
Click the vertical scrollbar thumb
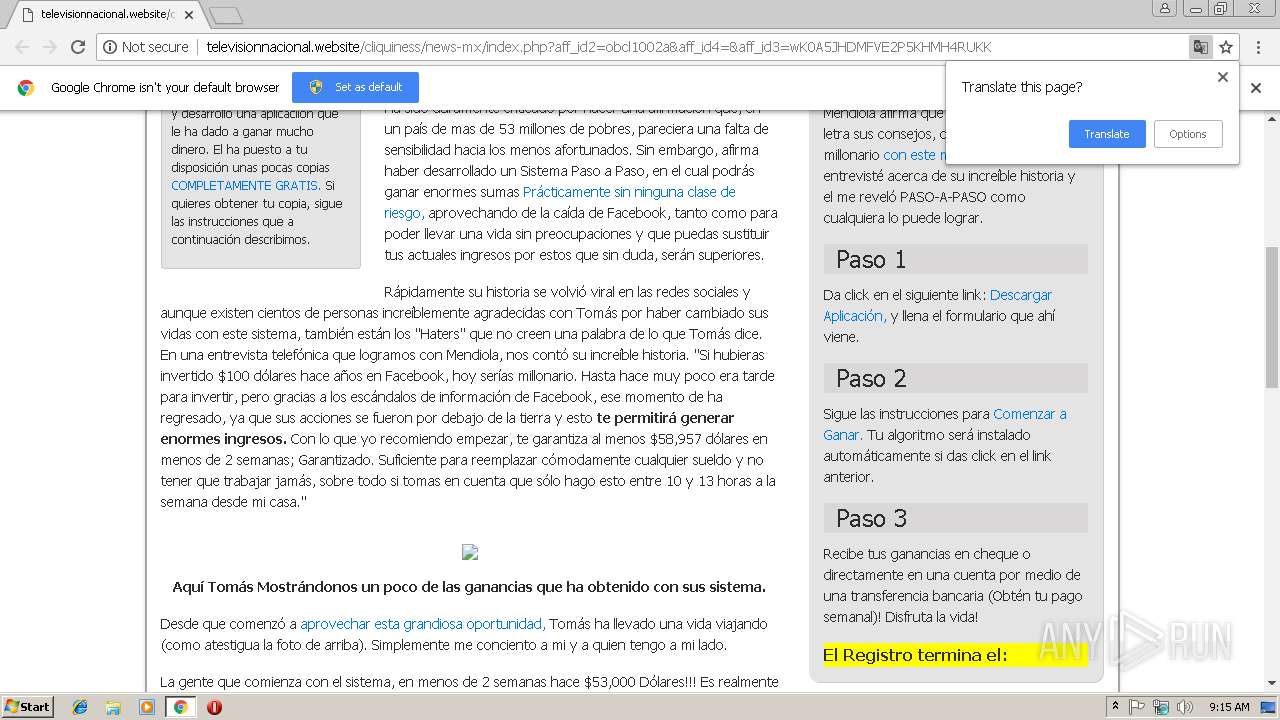1272,317
